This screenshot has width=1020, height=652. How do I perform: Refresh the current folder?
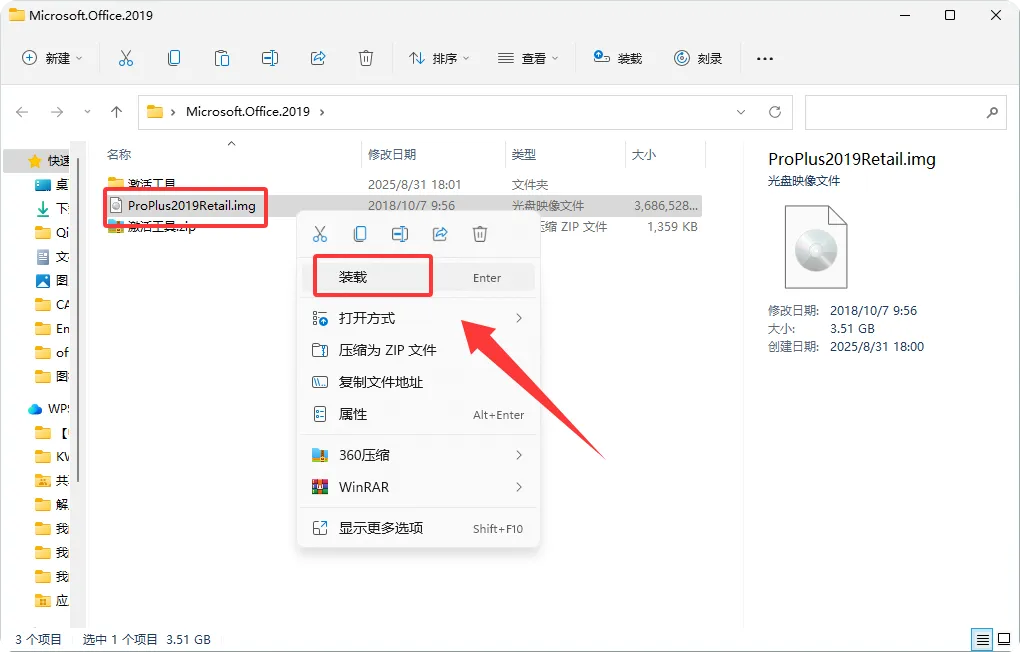pyautogui.click(x=775, y=112)
